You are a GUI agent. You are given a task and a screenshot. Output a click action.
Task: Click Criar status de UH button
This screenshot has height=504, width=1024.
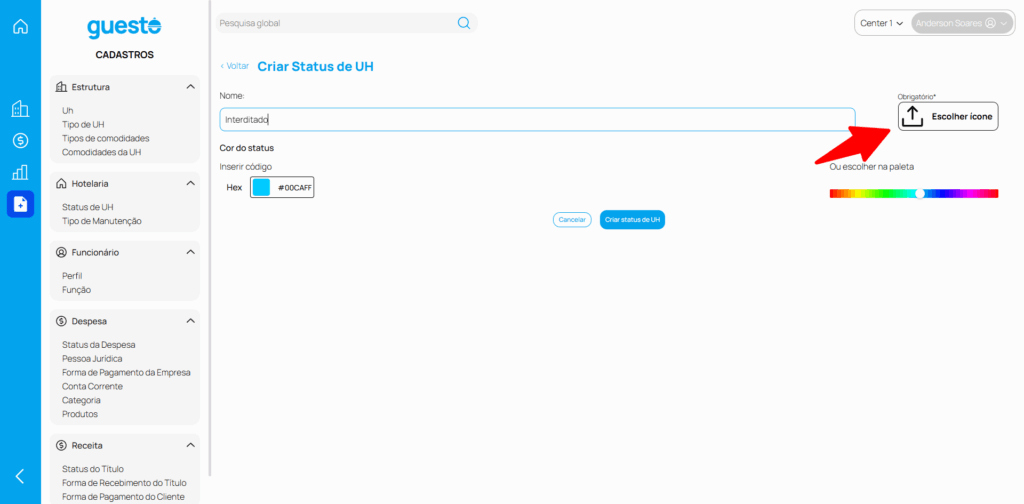coord(632,219)
